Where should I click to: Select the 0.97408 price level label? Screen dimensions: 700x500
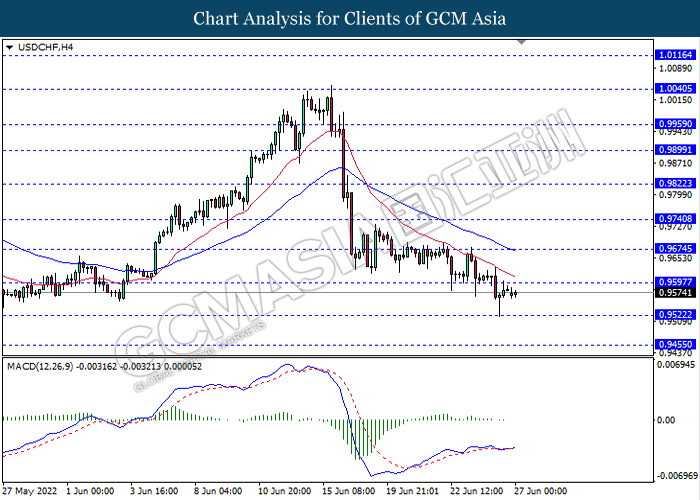675,219
